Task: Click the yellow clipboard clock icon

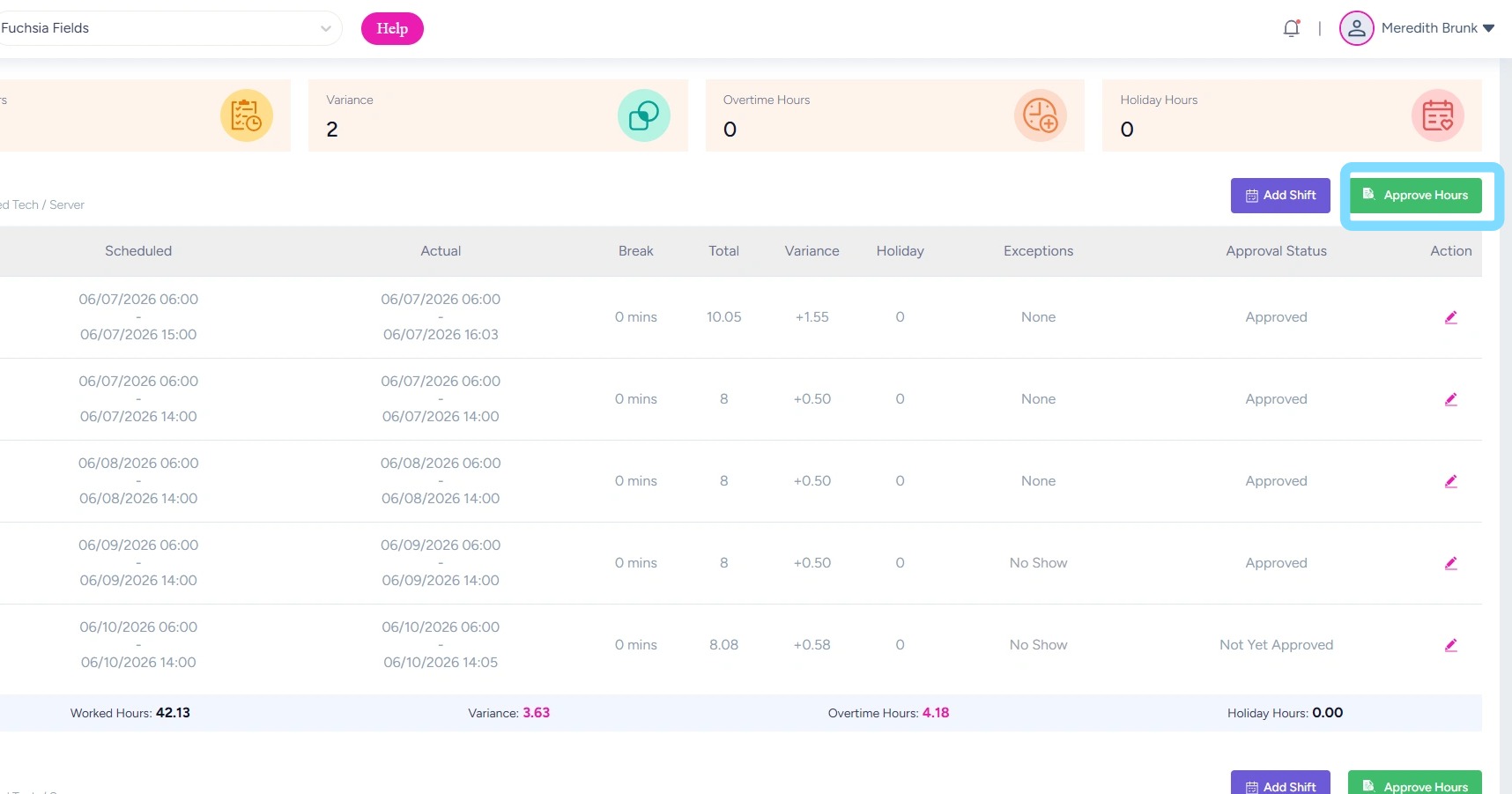Action: [x=246, y=115]
